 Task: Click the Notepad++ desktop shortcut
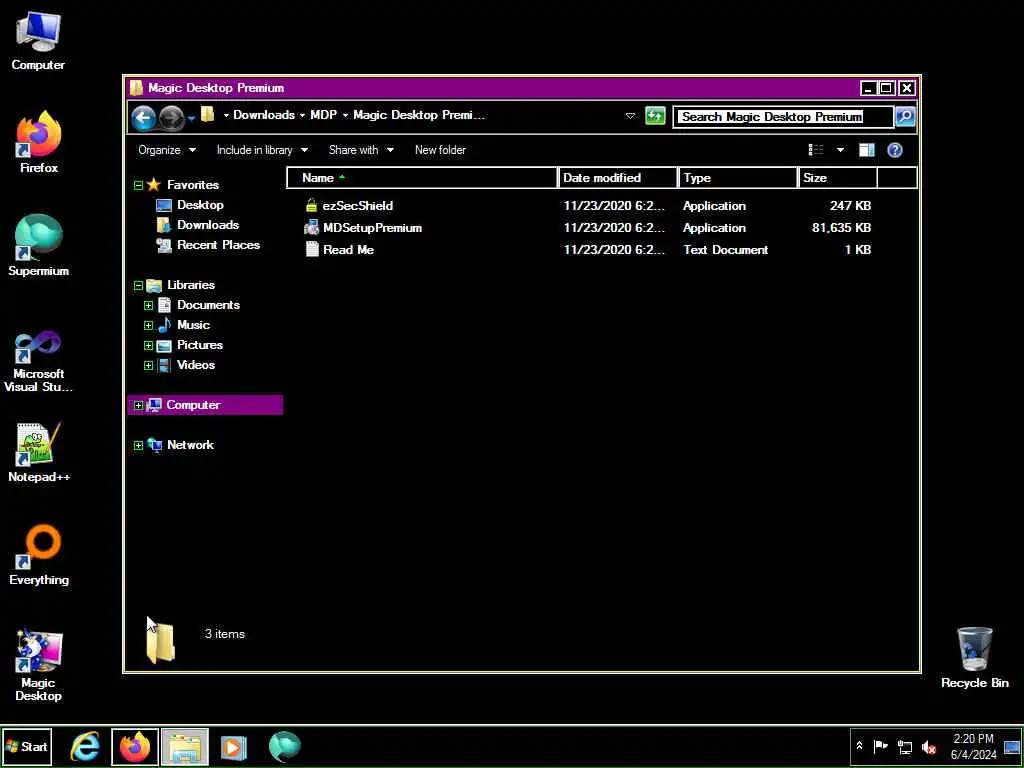(39, 452)
